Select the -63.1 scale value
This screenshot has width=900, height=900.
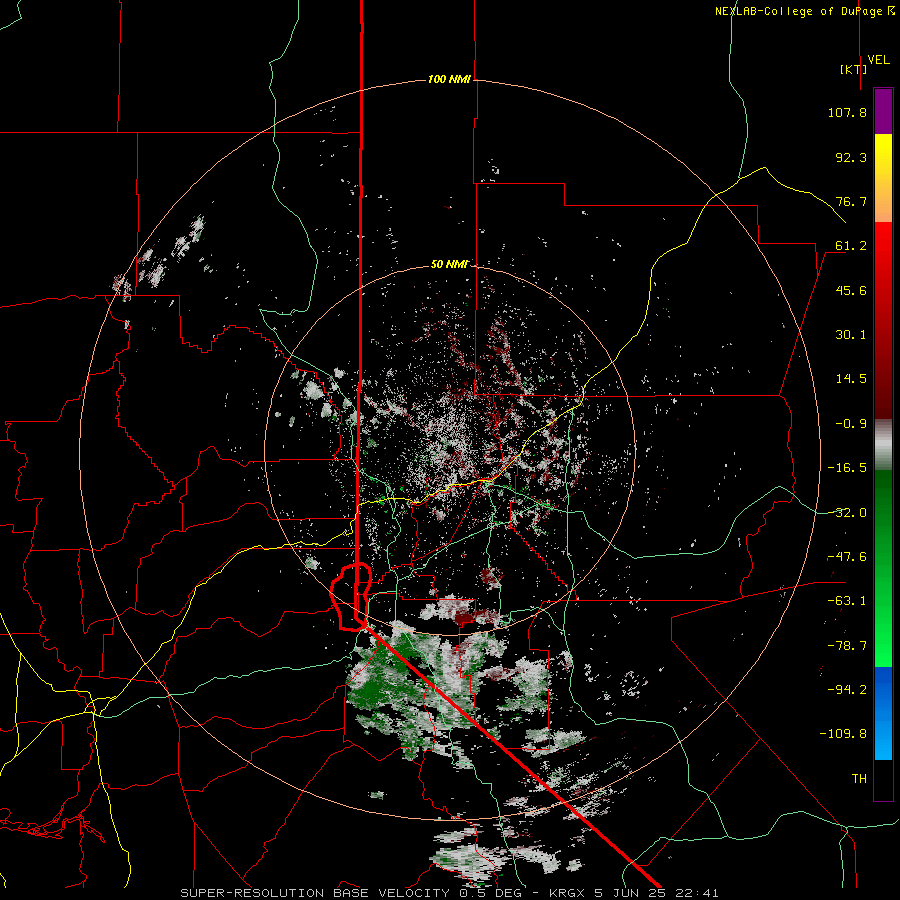coord(847,601)
